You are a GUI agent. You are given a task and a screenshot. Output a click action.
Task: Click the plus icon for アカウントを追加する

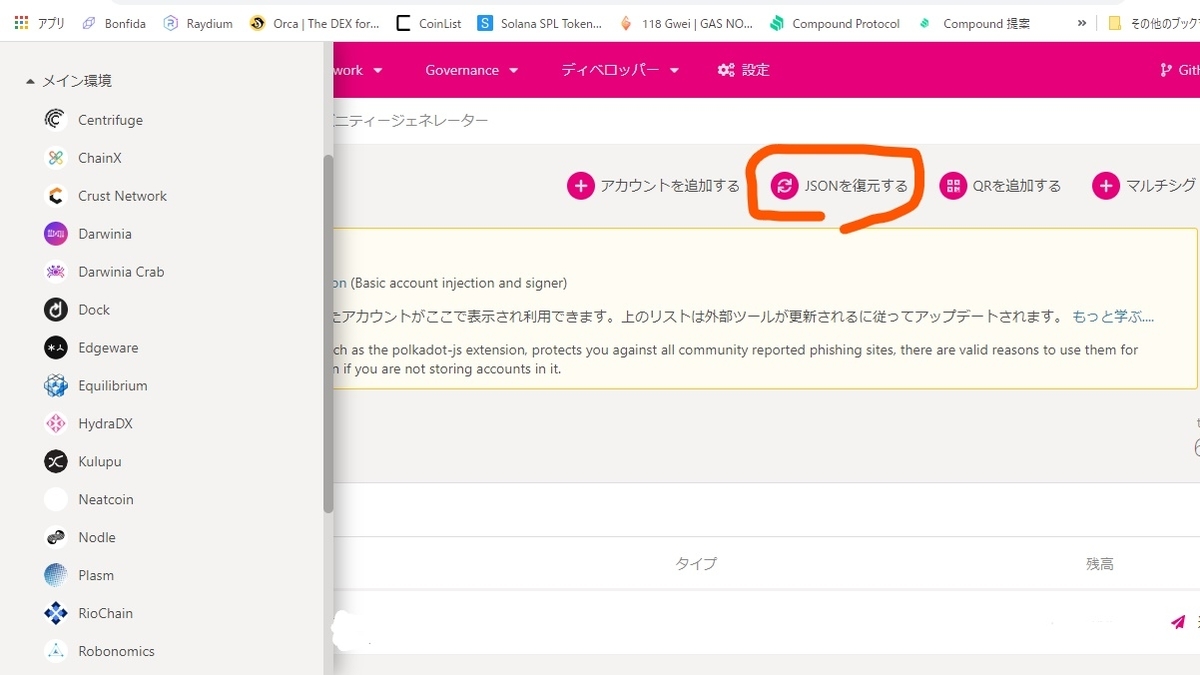pyautogui.click(x=581, y=186)
